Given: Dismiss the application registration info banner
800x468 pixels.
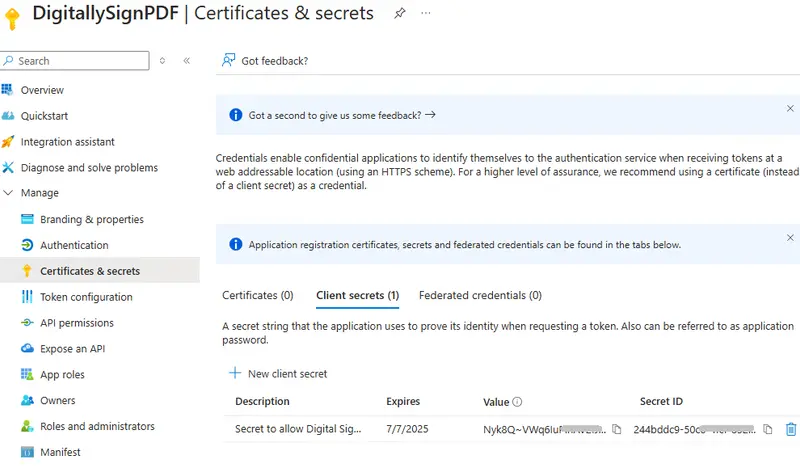Looking at the screenshot, I should 790,238.
